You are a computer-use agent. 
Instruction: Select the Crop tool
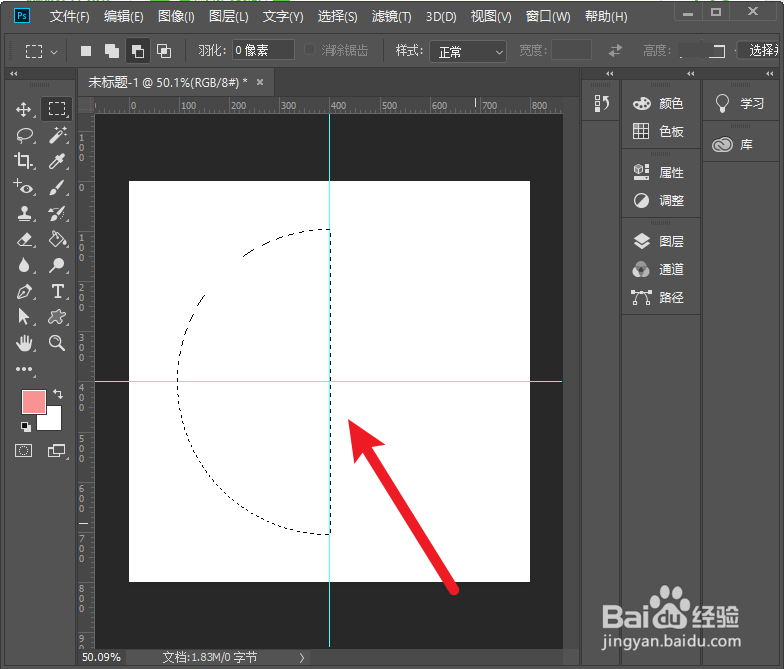click(x=23, y=161)
